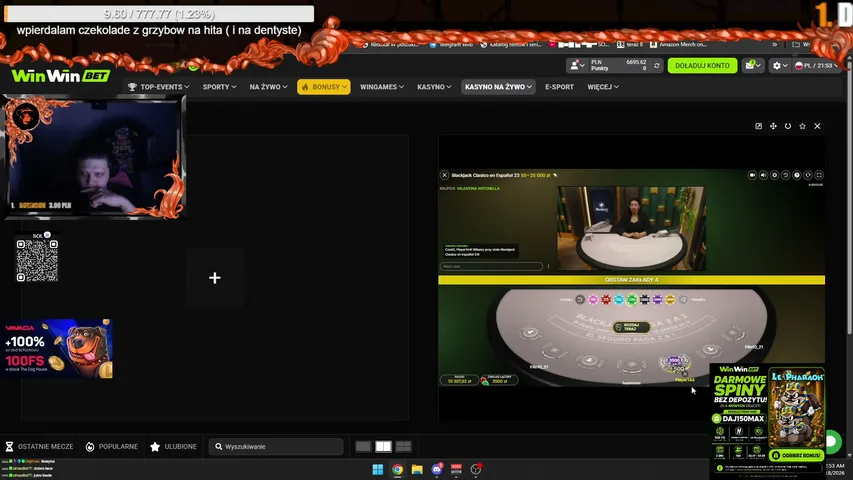Double the bet with x2 button

(683, 299)
